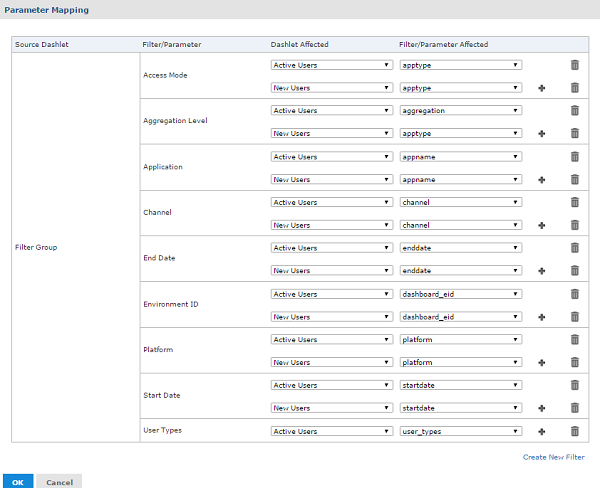Add another mapping for Channel
This screenshot has height=488, width=600.
click(x=541, y=225)
